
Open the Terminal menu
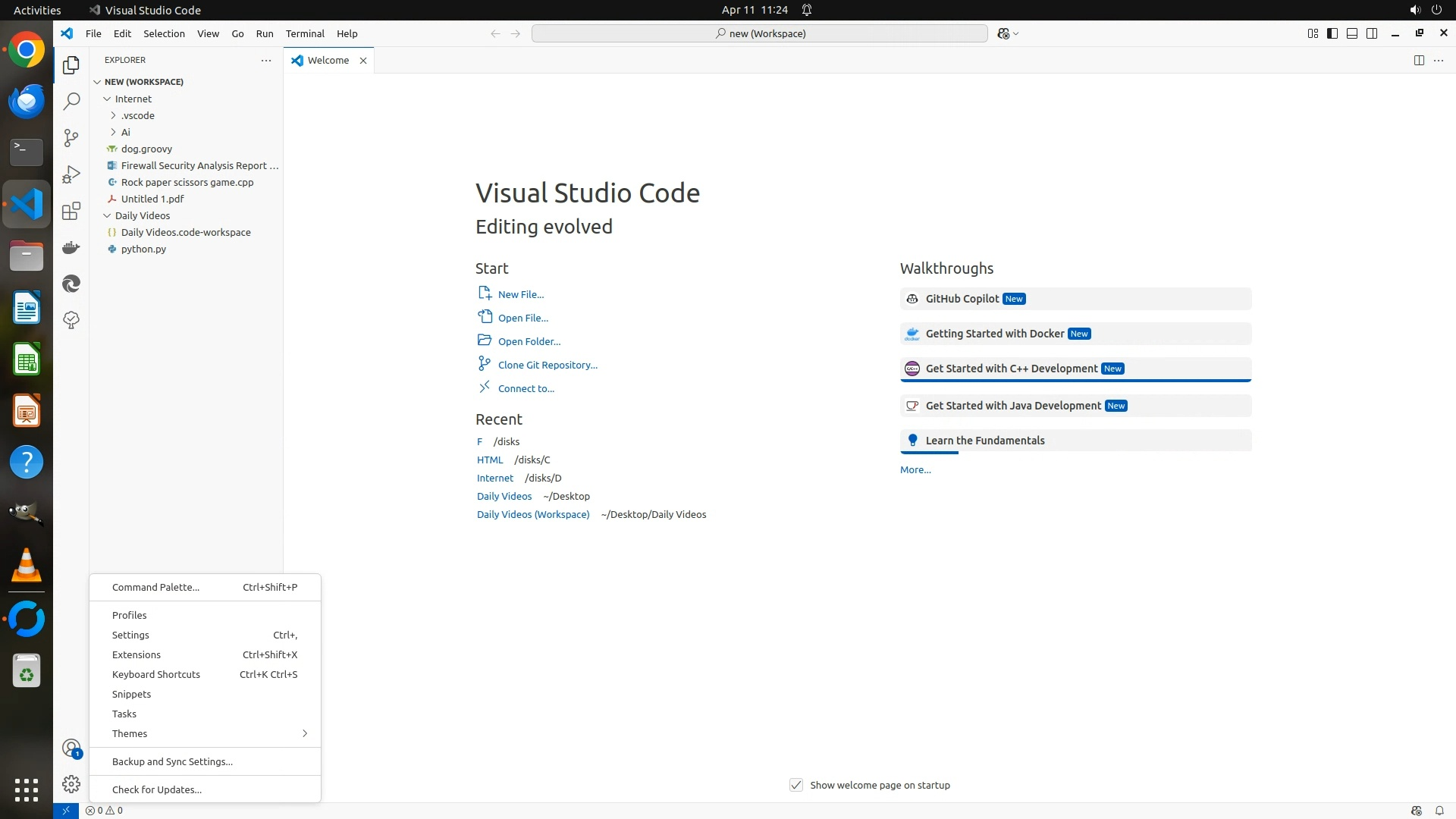[305, 33]
